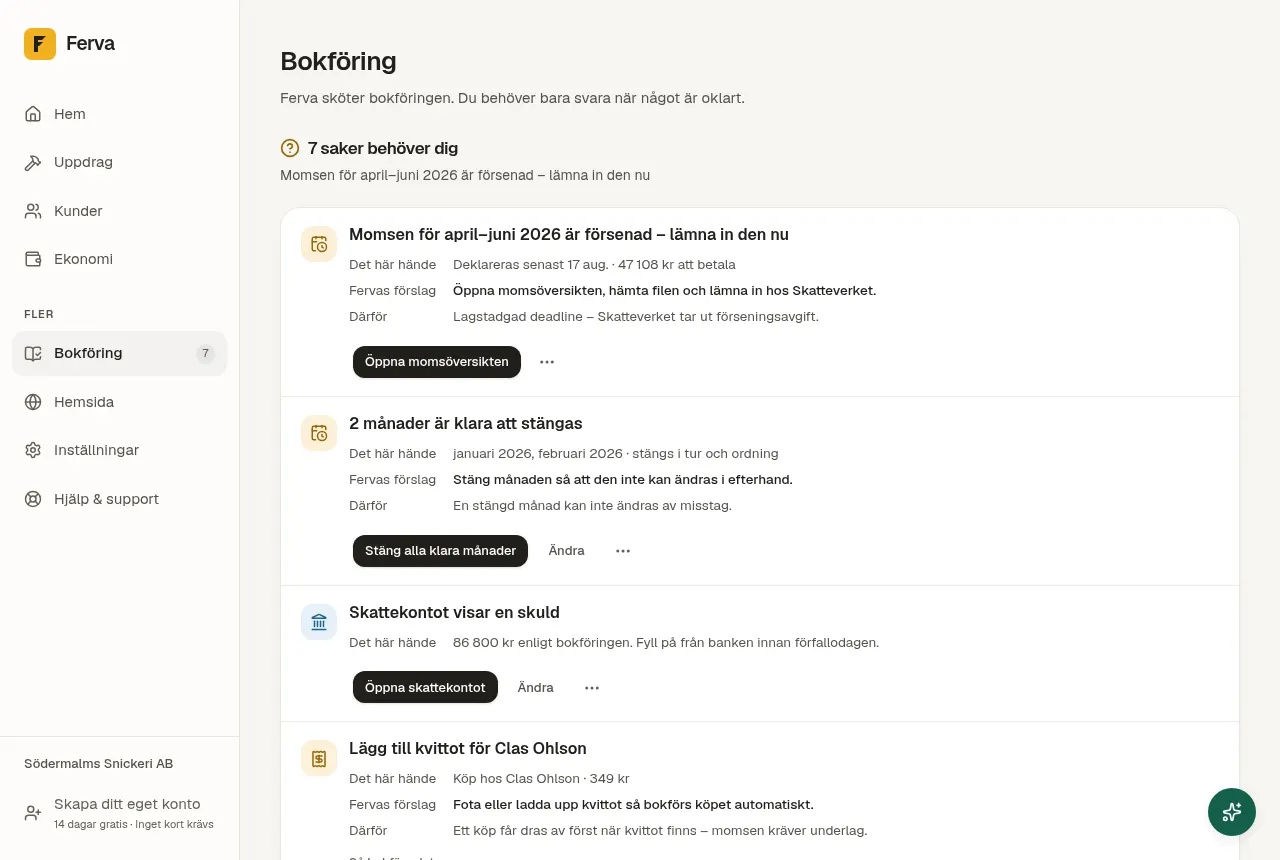
Task: Open the Kunder people icon
Action: click(x=33, y=211)
